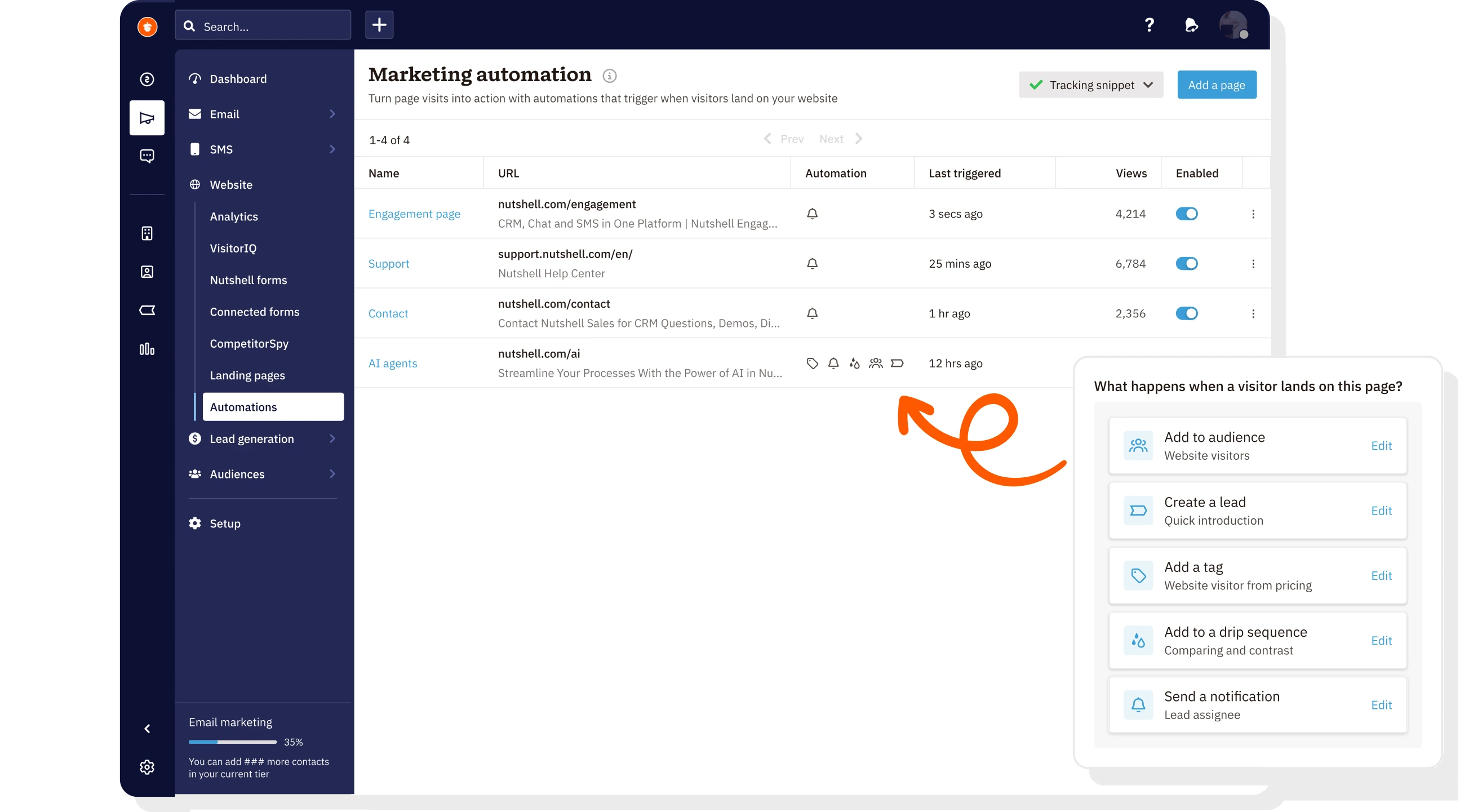This screenshot has height=812, width=1460.
Task: Click the three-dot menu for Support row
Action: tap(1253, 264)
